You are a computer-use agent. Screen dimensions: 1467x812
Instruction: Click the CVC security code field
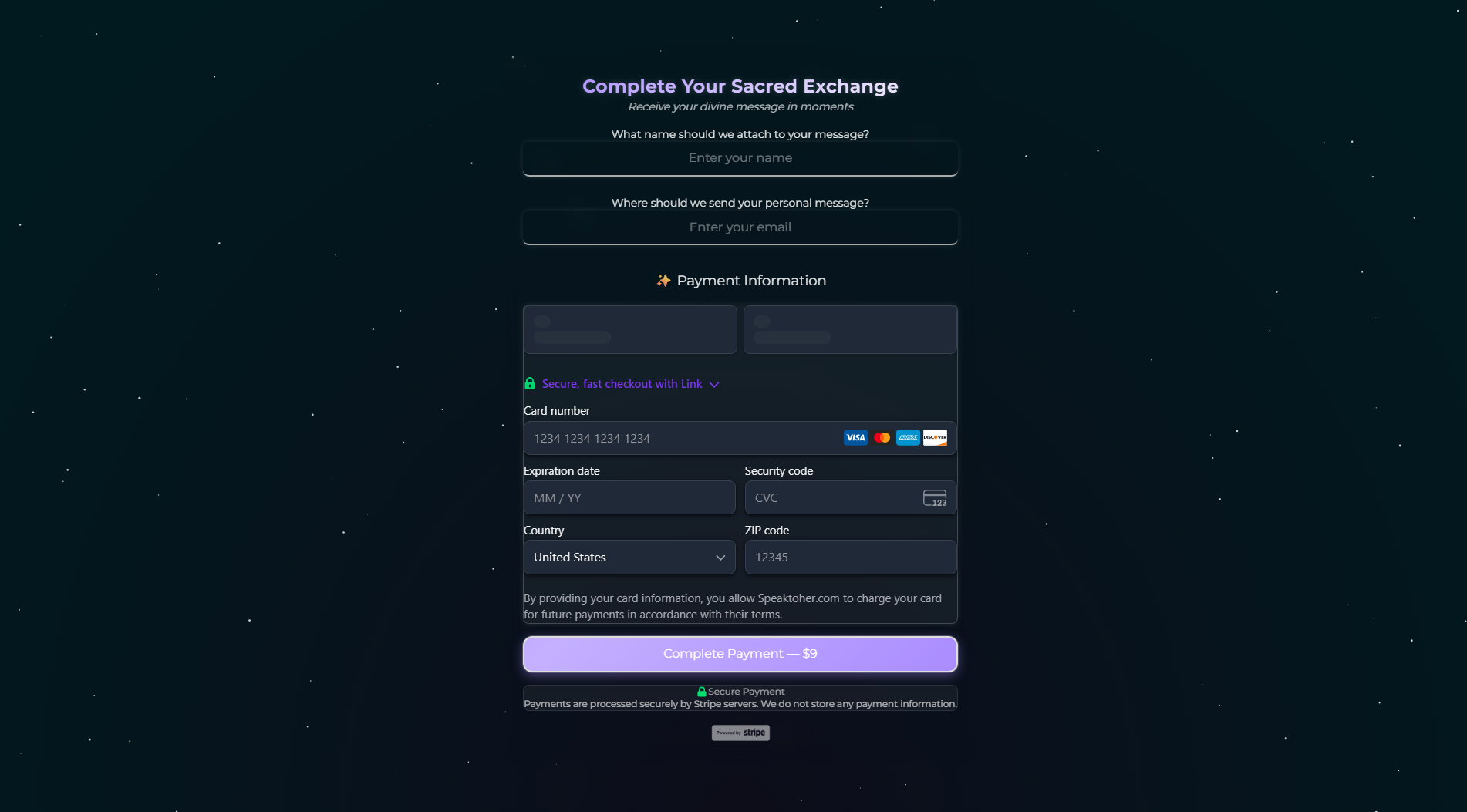click(833, 497)
